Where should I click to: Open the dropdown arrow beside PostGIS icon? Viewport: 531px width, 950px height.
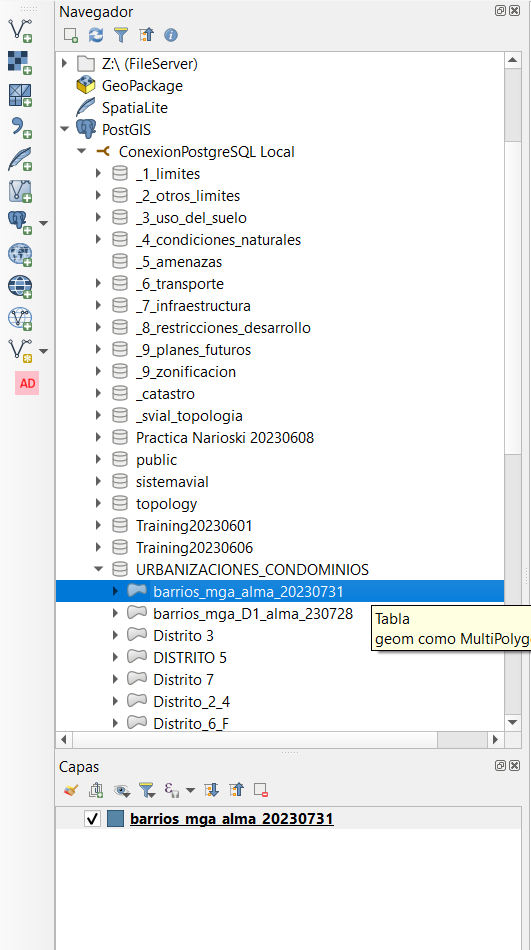43,223
